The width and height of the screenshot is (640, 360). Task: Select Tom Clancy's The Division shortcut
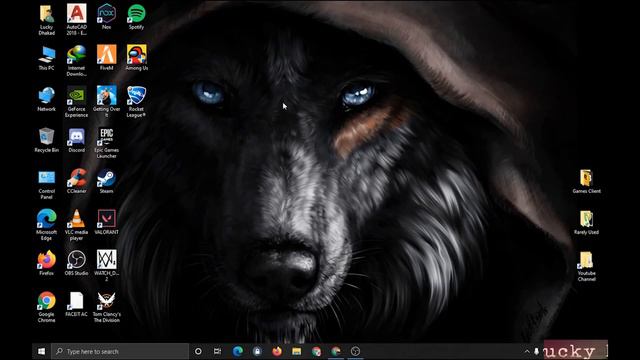(x=107, y=307)
